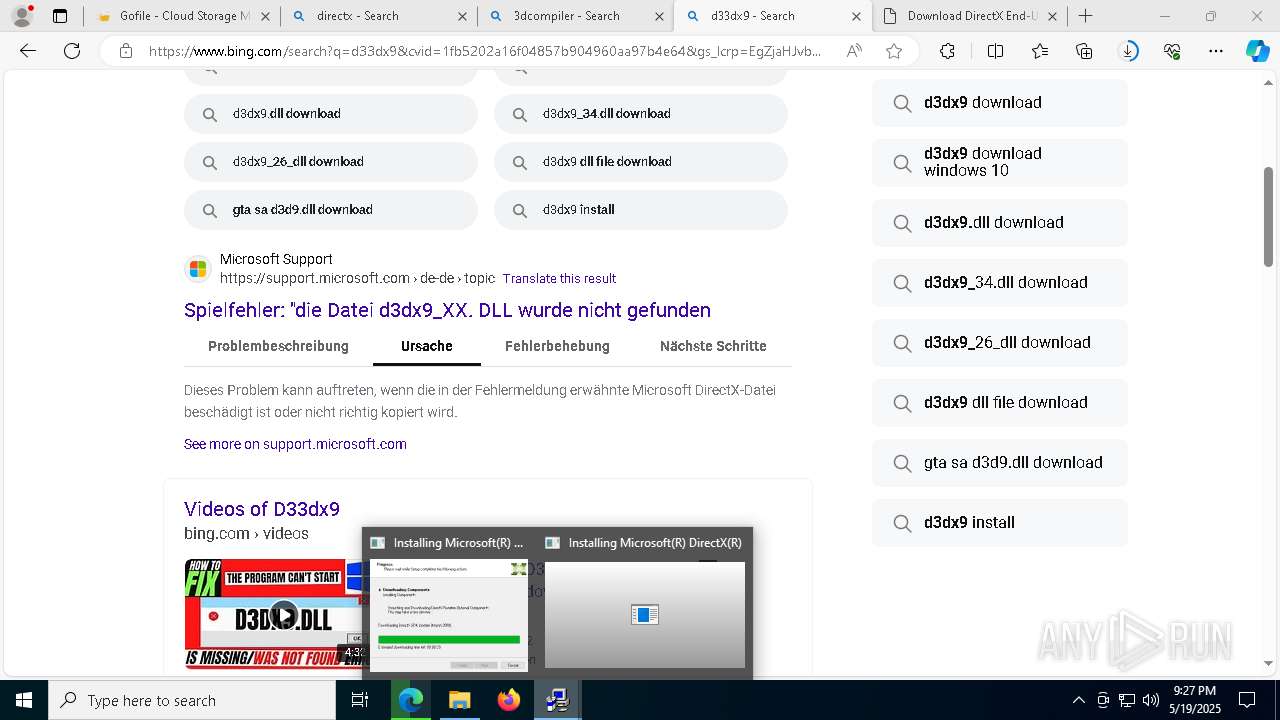
Task: Play the D3DX9.DLL is missing video
Action: [x=284, y=615]
